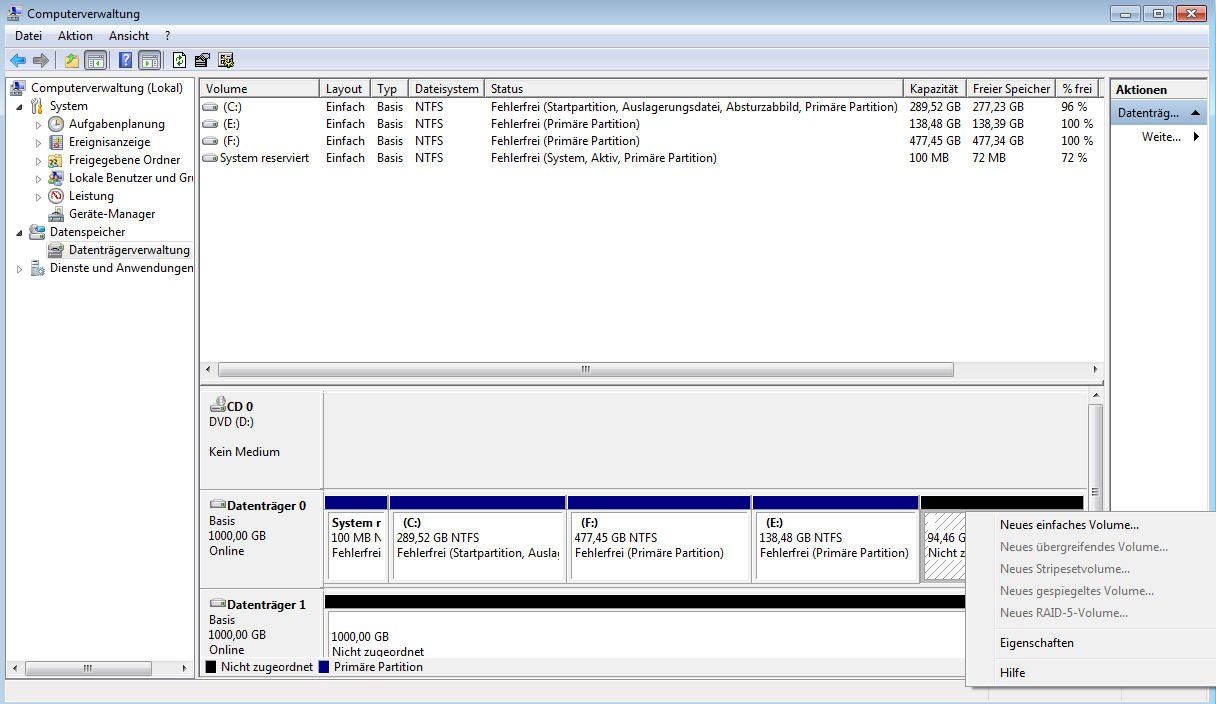Image resolution: width=1216 pixels, height=704 pixels.
Task: Toggle the action pane show/hide toolbar icon
Action: pos(149,60)
